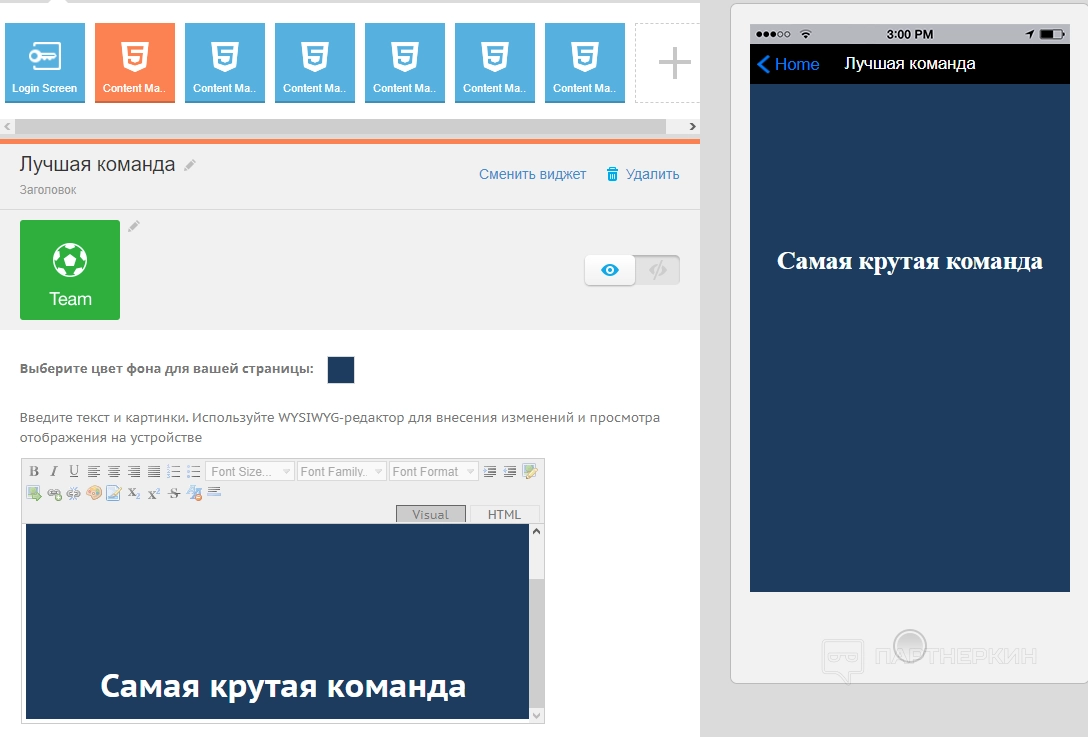Insert a numbered list
The height and width of the screenshot is (737, 1088).
click(174, 472)
